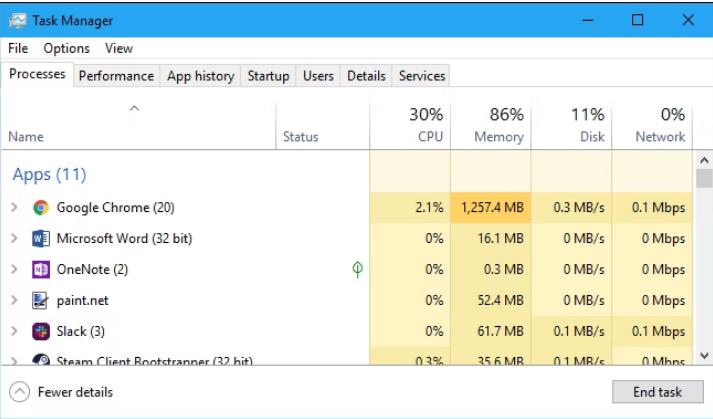Viewport: 713px width, 419px height.
Task: Expand the Google Chrome process group
Action: click(x=14, y=207)
